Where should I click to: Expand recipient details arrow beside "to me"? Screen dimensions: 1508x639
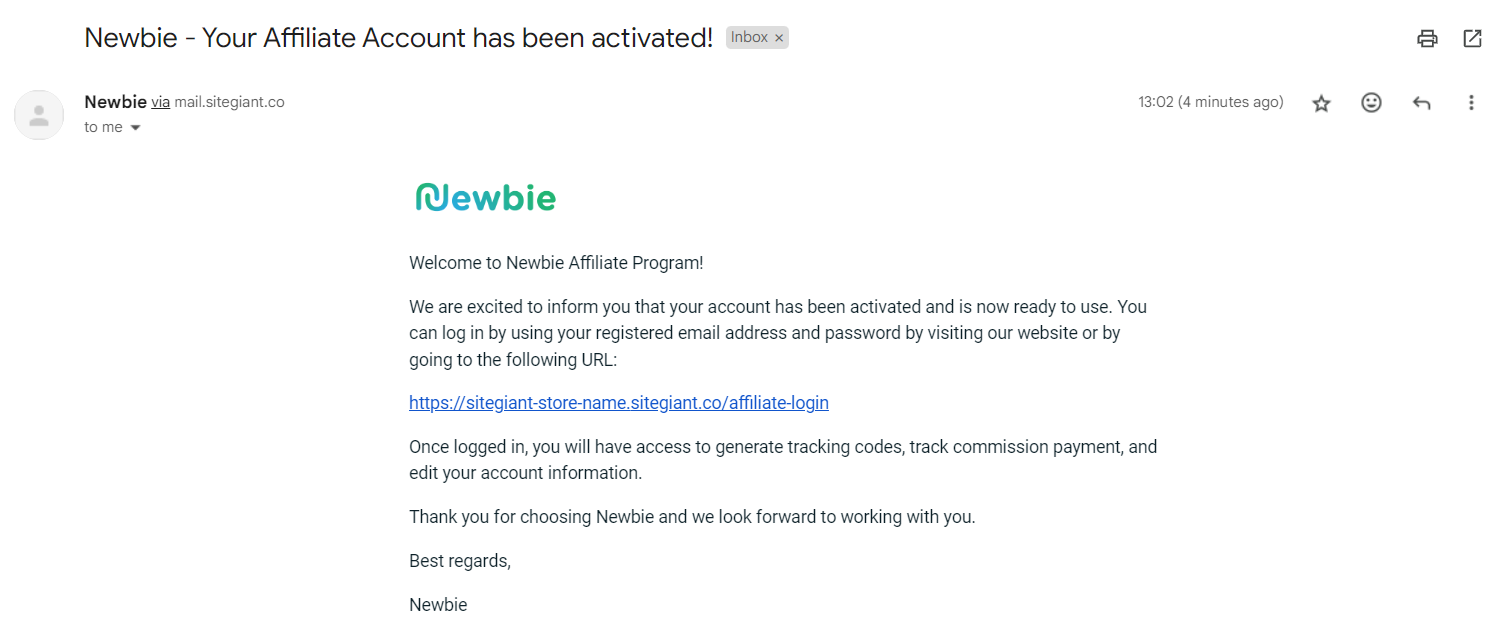(x=136, y=128)
